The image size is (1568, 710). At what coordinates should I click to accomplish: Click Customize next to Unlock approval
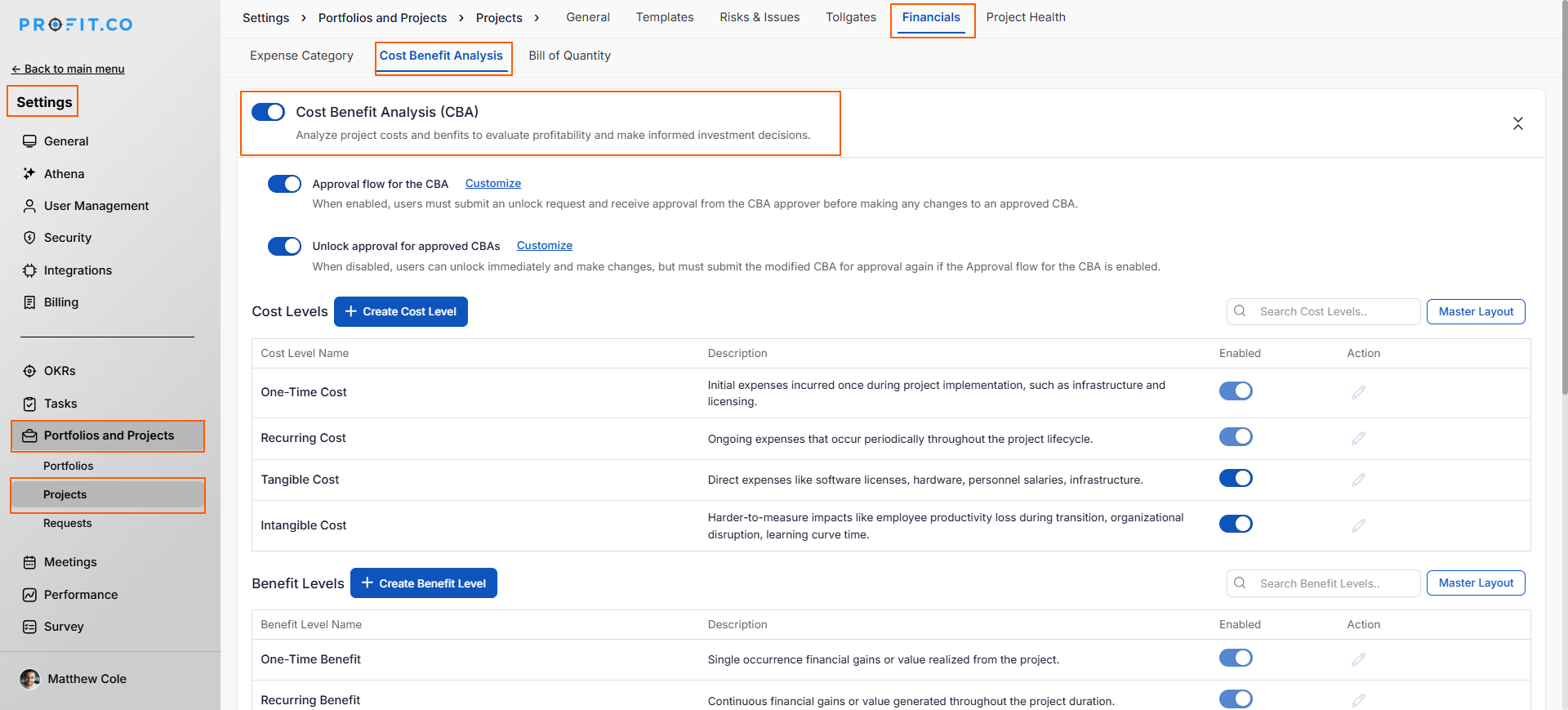click(x=544, y=245)
